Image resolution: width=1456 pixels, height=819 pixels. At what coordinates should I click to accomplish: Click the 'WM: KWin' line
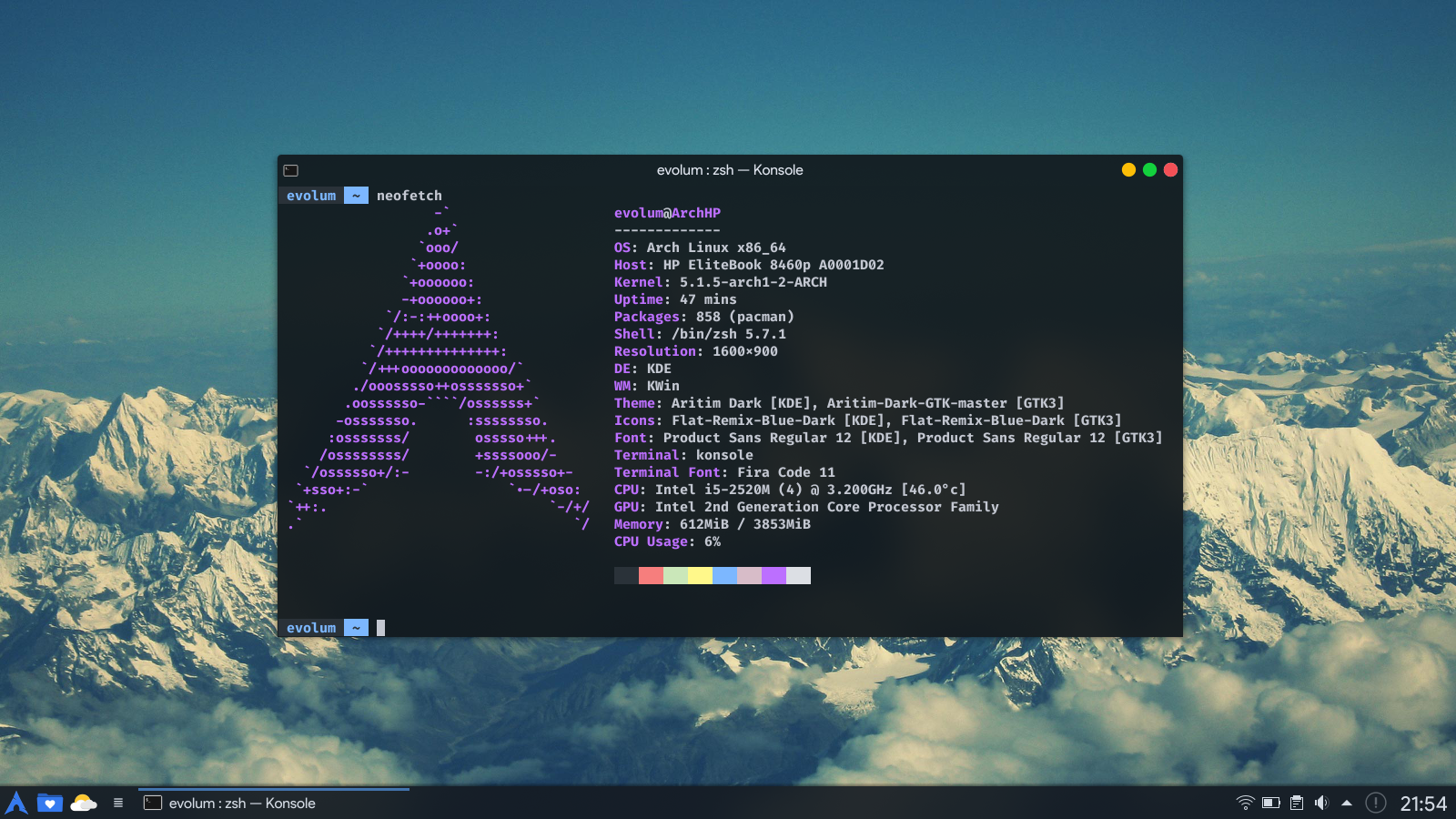tap(647, 386)
